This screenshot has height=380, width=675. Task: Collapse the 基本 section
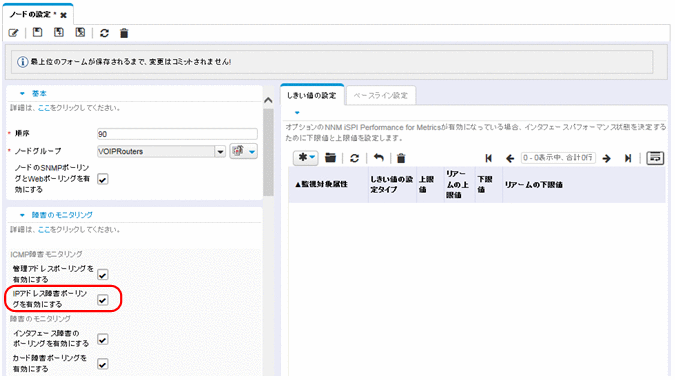22,93
